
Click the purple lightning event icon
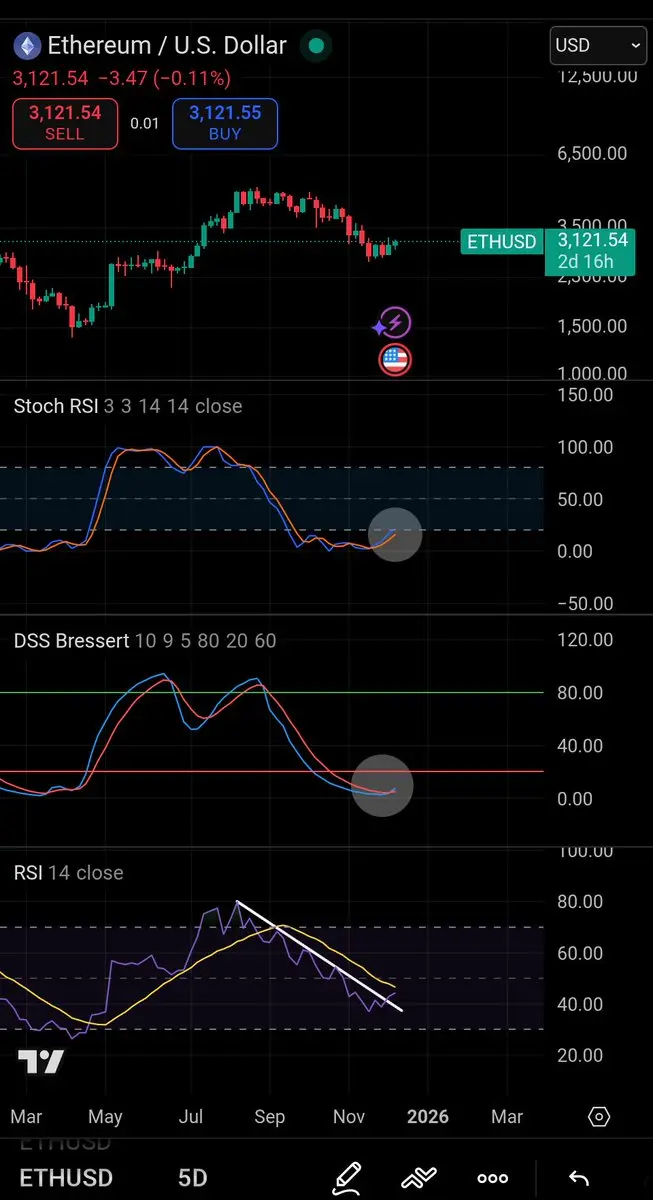pyautogui.click(x=395, y=323)
